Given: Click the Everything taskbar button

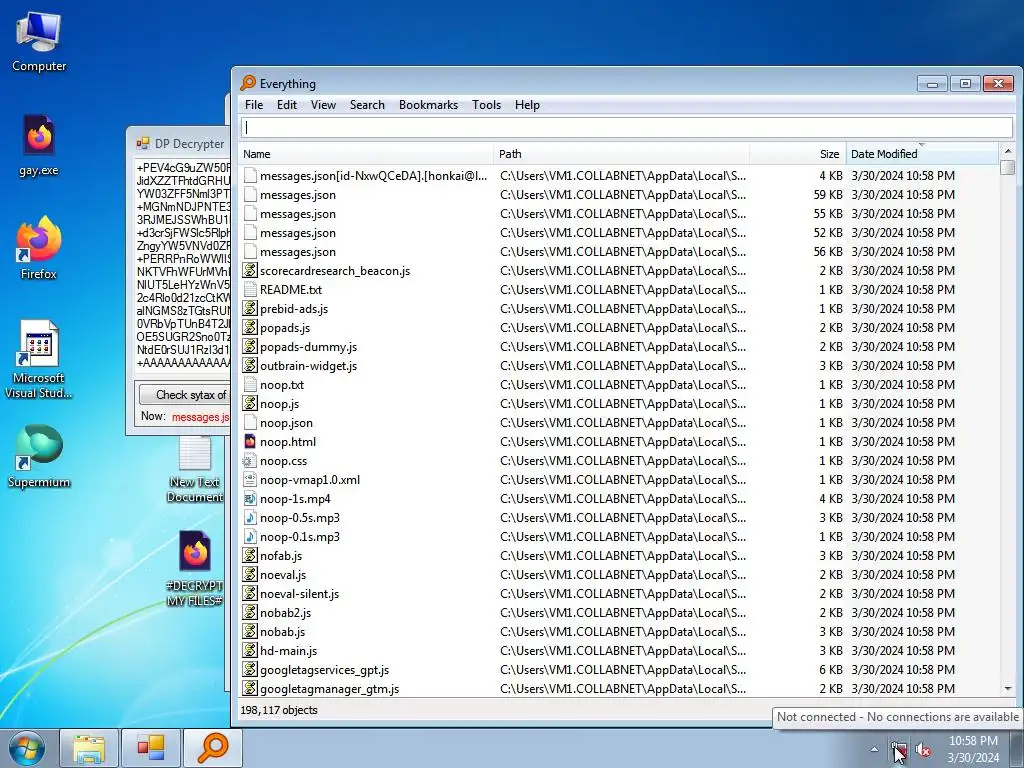Looking at the screenshot, I should (213, 748).
